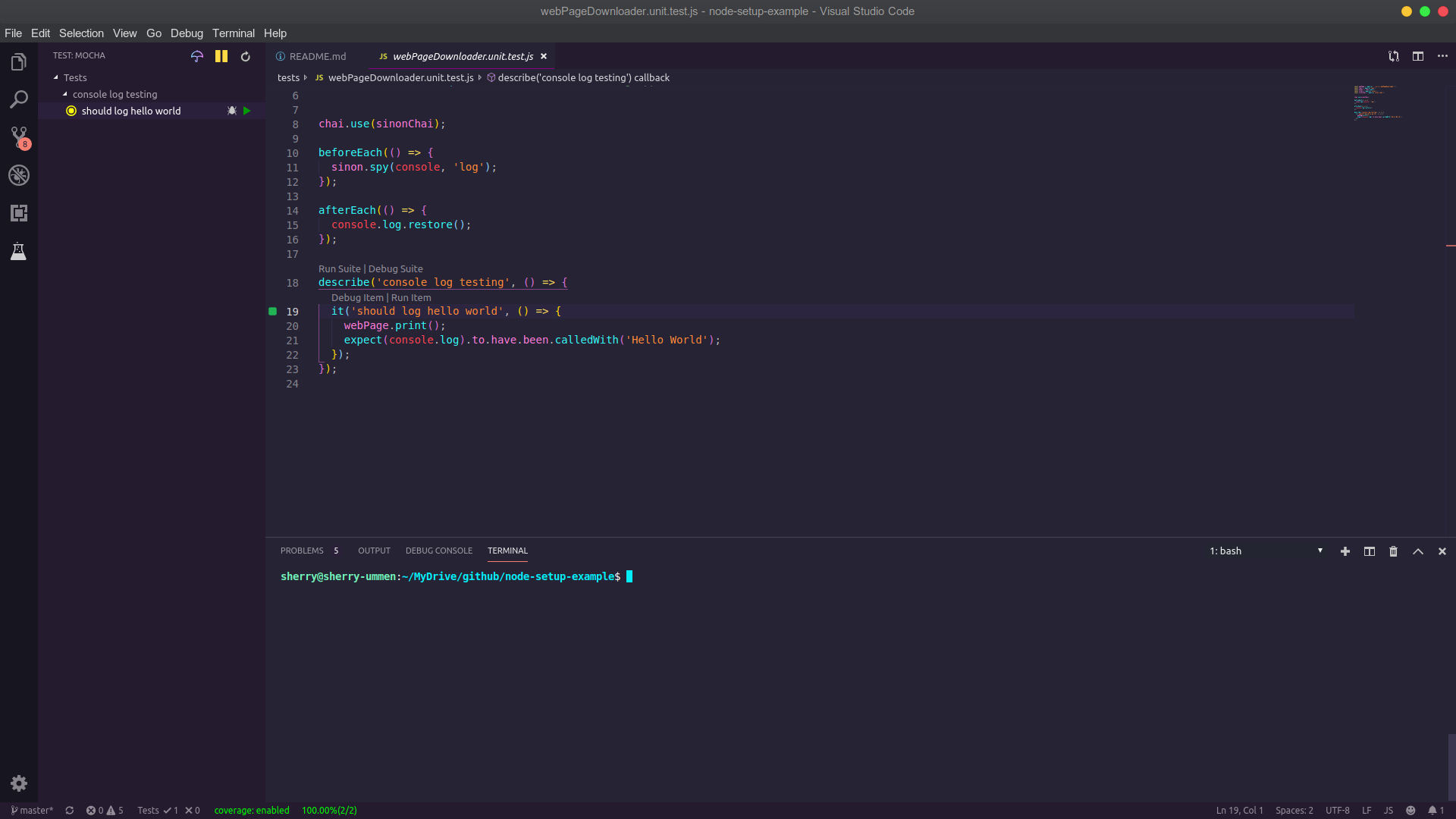This screenshot has height=819, width=1456.
Task: Click the master branch status item
Action: [32, 811]
